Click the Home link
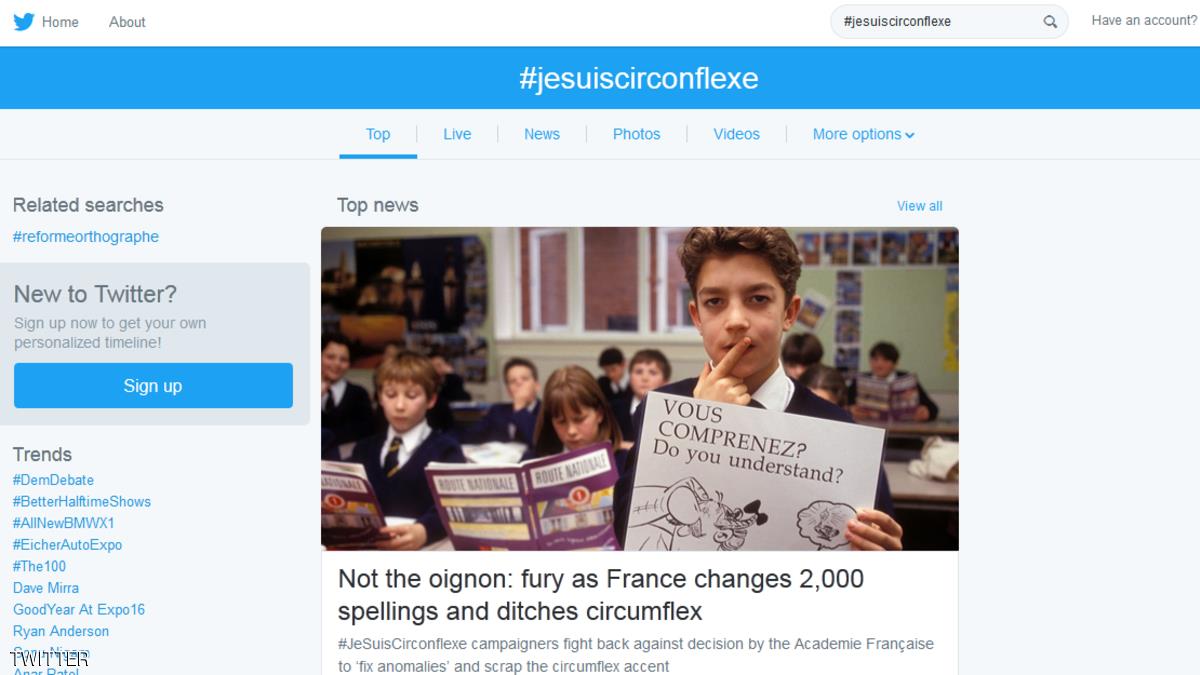This screenshot has height=675, width=1200. tap(60, 22)
